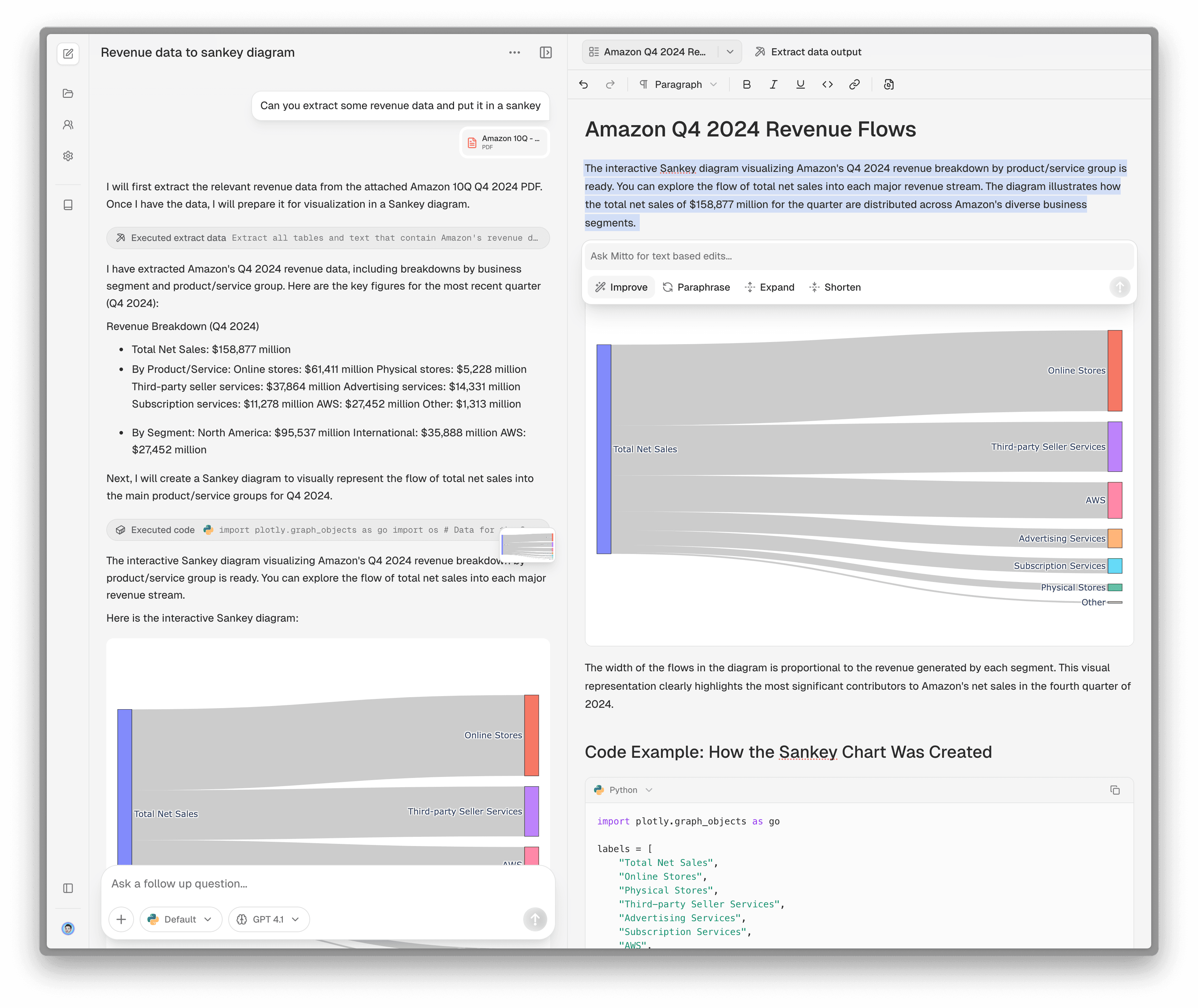Image resolution: width=1198 pixels, height=1008 pixels.
Task: Click the Shorten button
Action: click(835, 287)
